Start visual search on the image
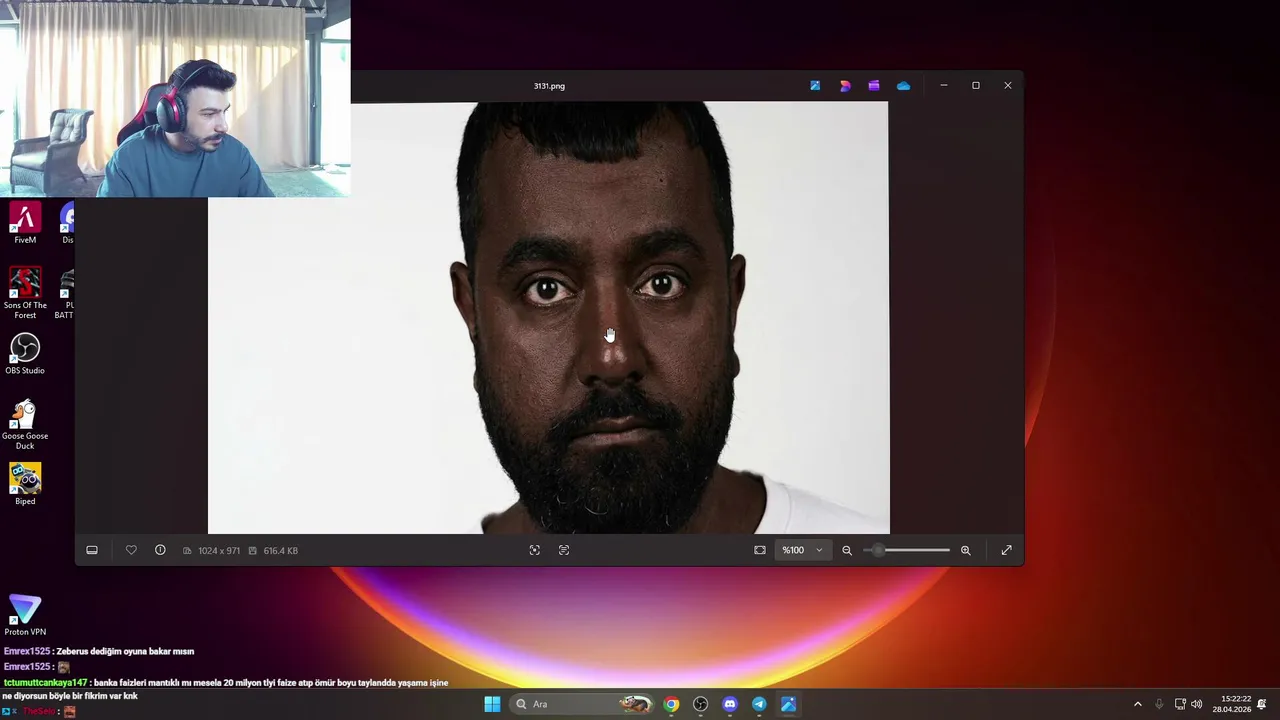This screenshot has height=720, width=1280. [535, 550]
